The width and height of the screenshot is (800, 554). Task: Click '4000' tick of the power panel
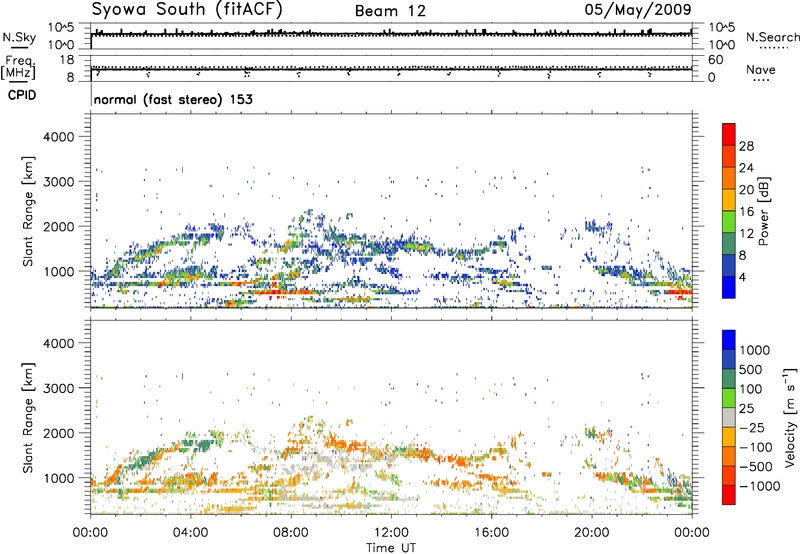click(58, 137)
